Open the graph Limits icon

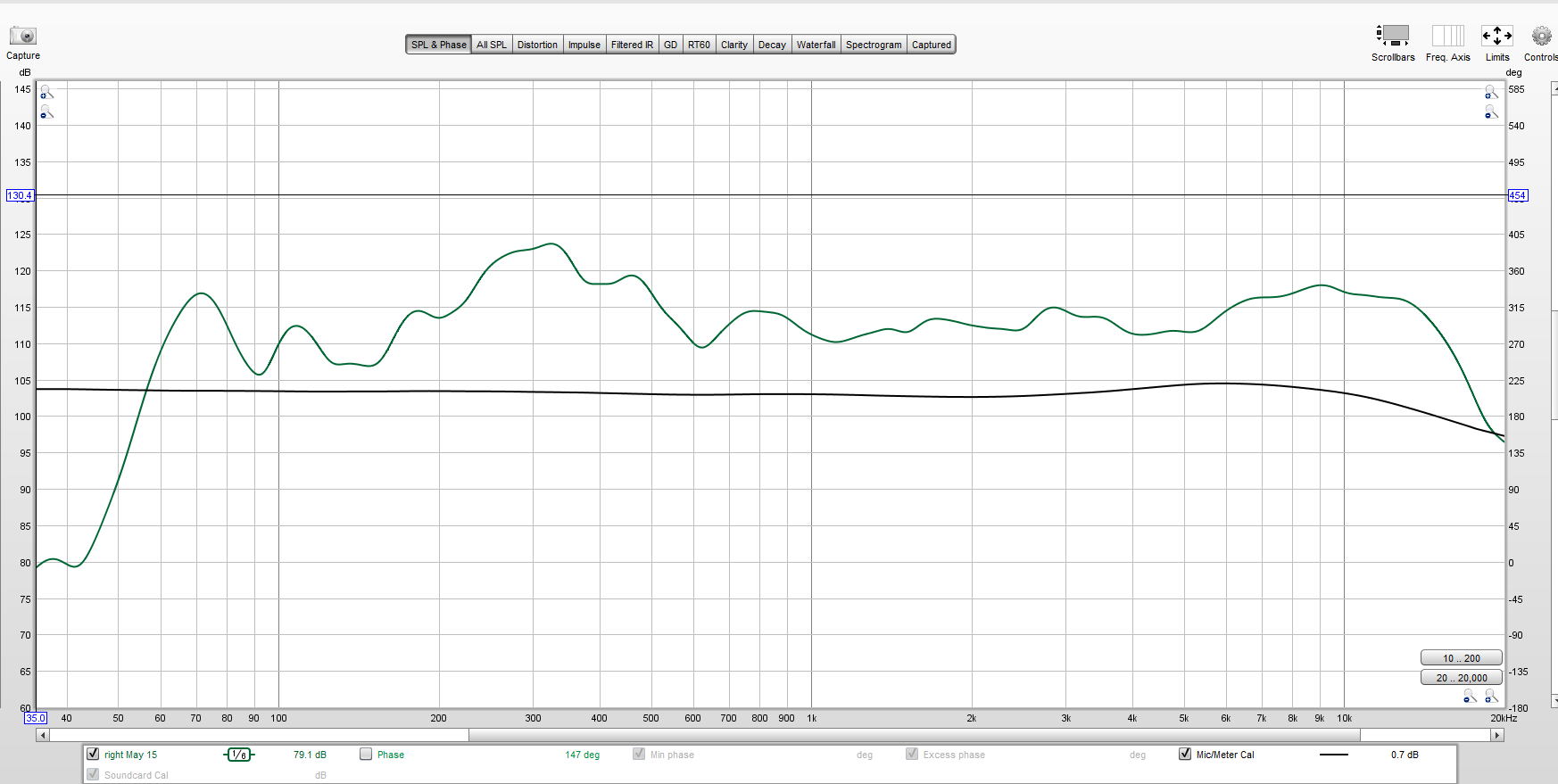pos(1496,36)
